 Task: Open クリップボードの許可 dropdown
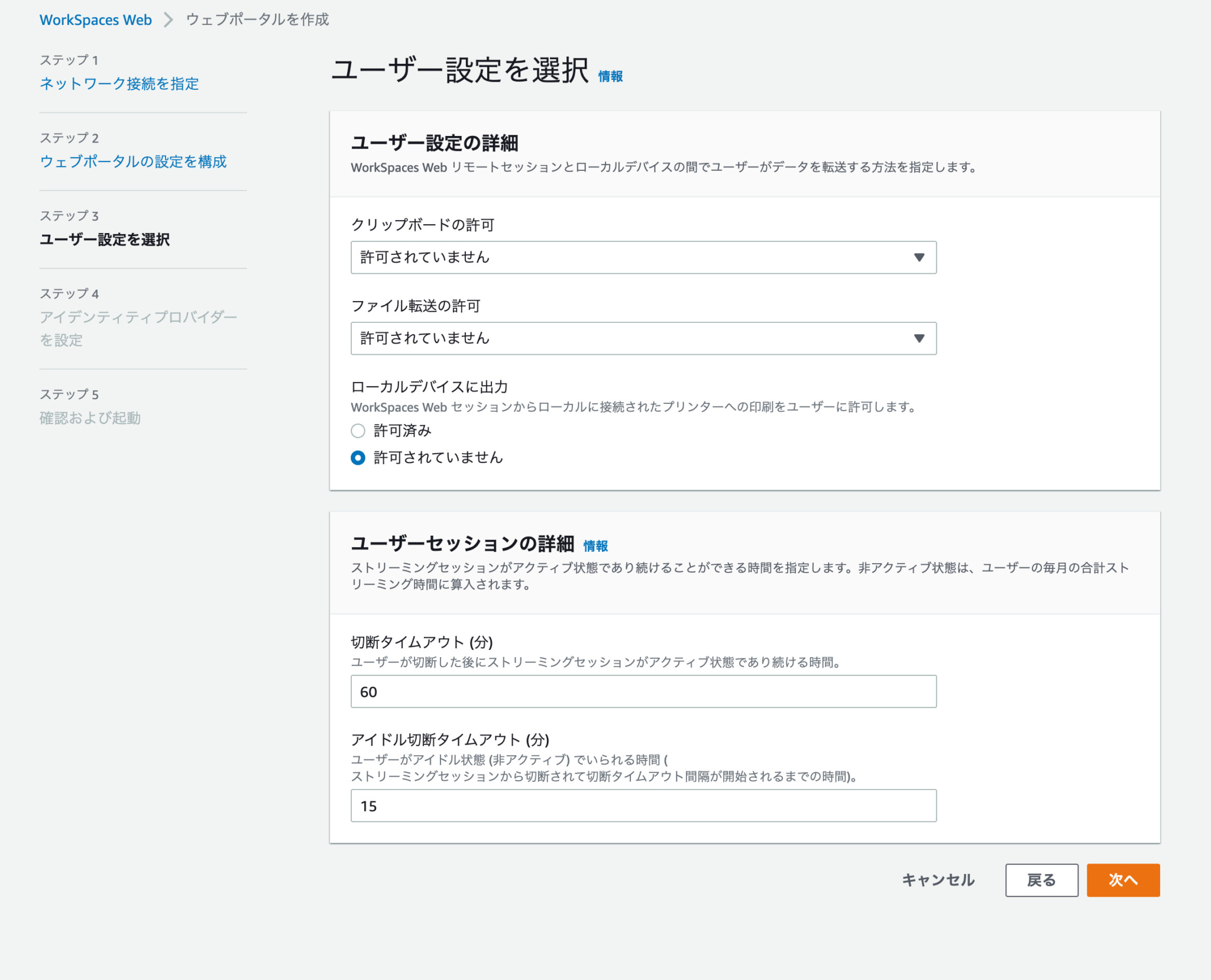point(643,257)
